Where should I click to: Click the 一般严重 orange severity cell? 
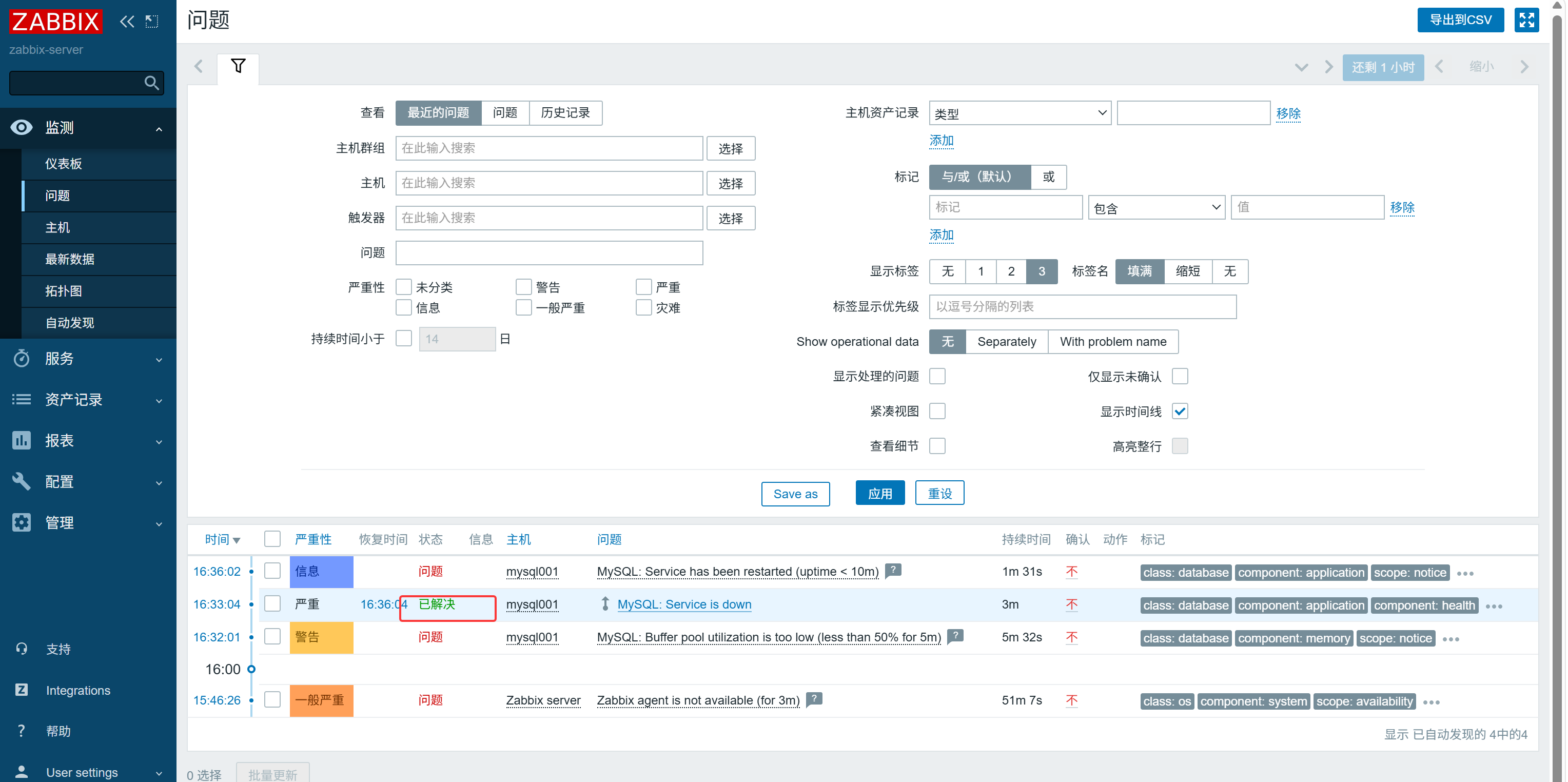click(x=321, y=700)
